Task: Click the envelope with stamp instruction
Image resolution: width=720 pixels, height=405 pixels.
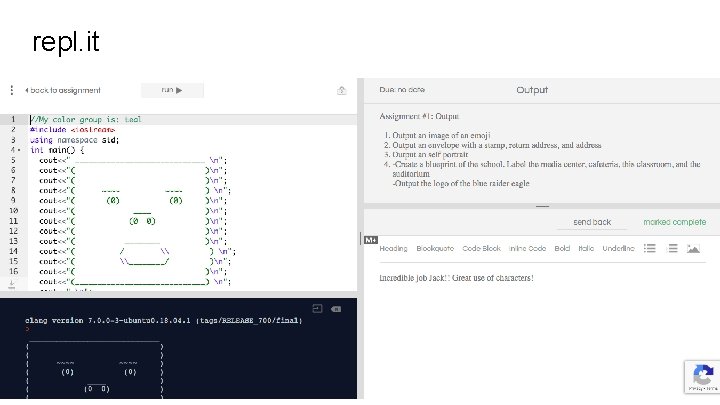Action: click(x=496, y=145)
